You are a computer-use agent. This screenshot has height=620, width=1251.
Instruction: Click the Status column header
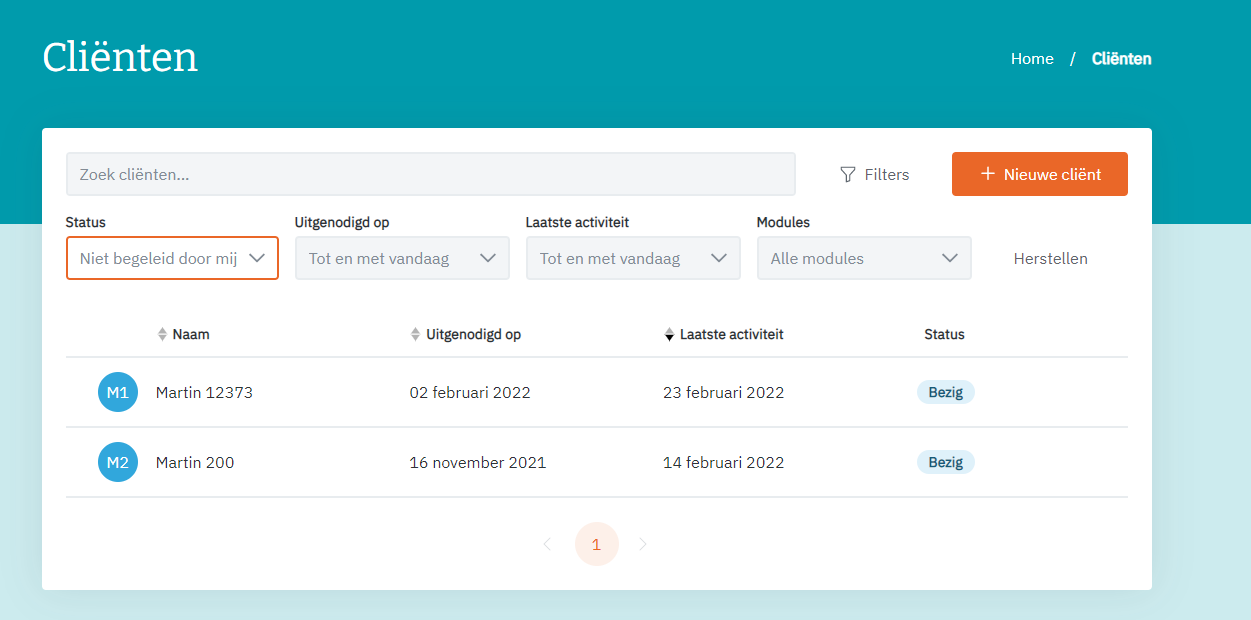944,335
